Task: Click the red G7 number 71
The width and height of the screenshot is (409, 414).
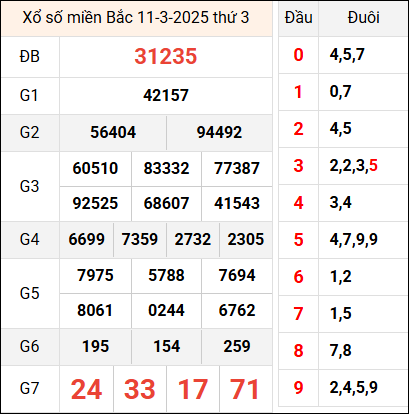Action: (x=244, y=389)
